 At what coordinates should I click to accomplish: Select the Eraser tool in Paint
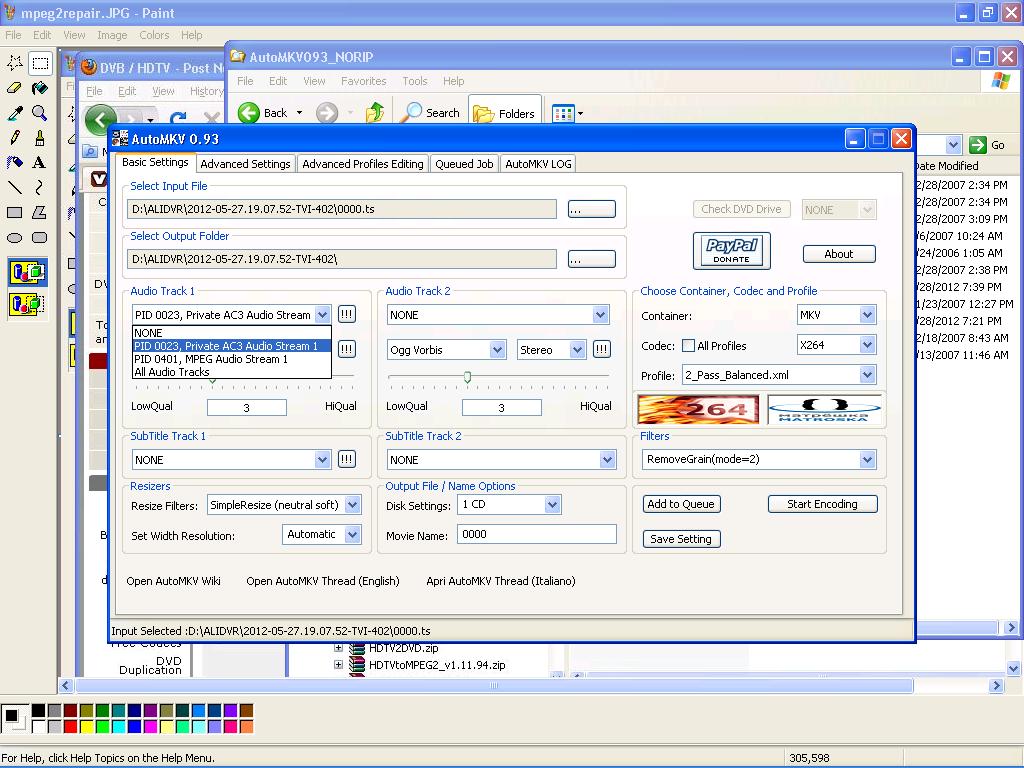[x=15, y=88]
